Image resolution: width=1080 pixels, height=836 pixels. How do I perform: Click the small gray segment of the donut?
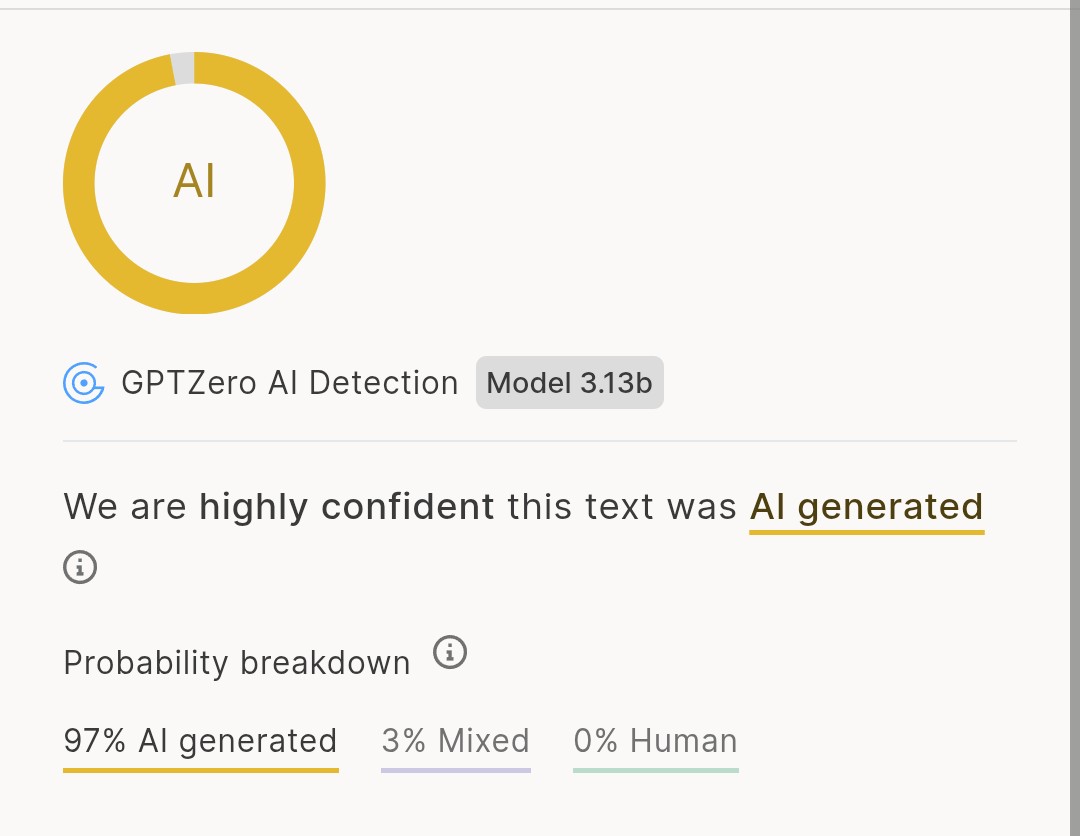coord(182,68)
